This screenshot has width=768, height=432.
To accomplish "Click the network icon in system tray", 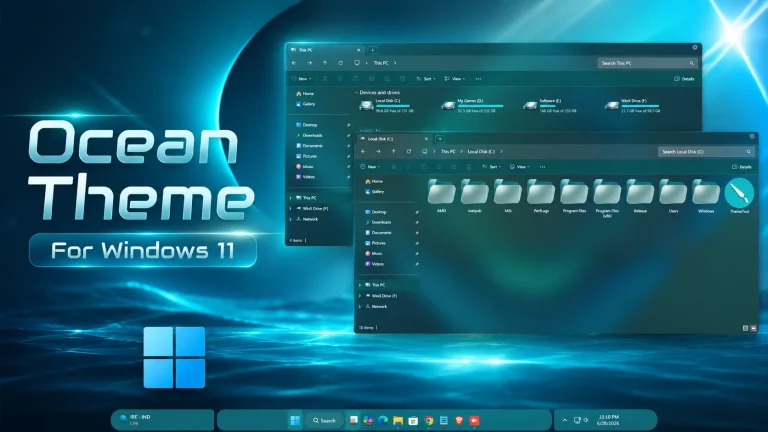I will tap(577, 420).
